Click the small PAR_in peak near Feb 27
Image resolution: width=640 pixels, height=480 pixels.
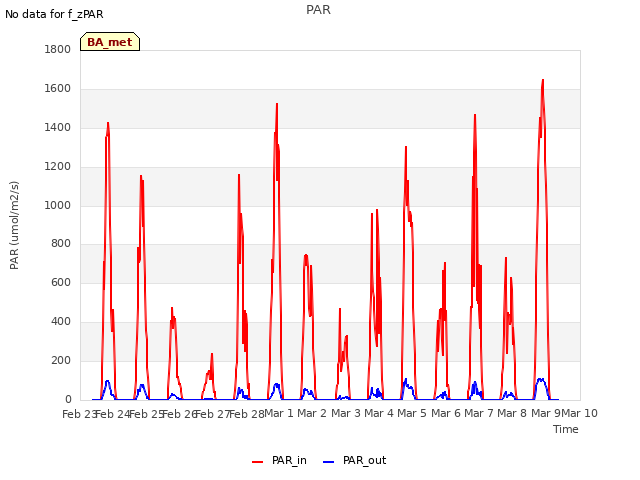pyautogui.click(x=212, y=354)
